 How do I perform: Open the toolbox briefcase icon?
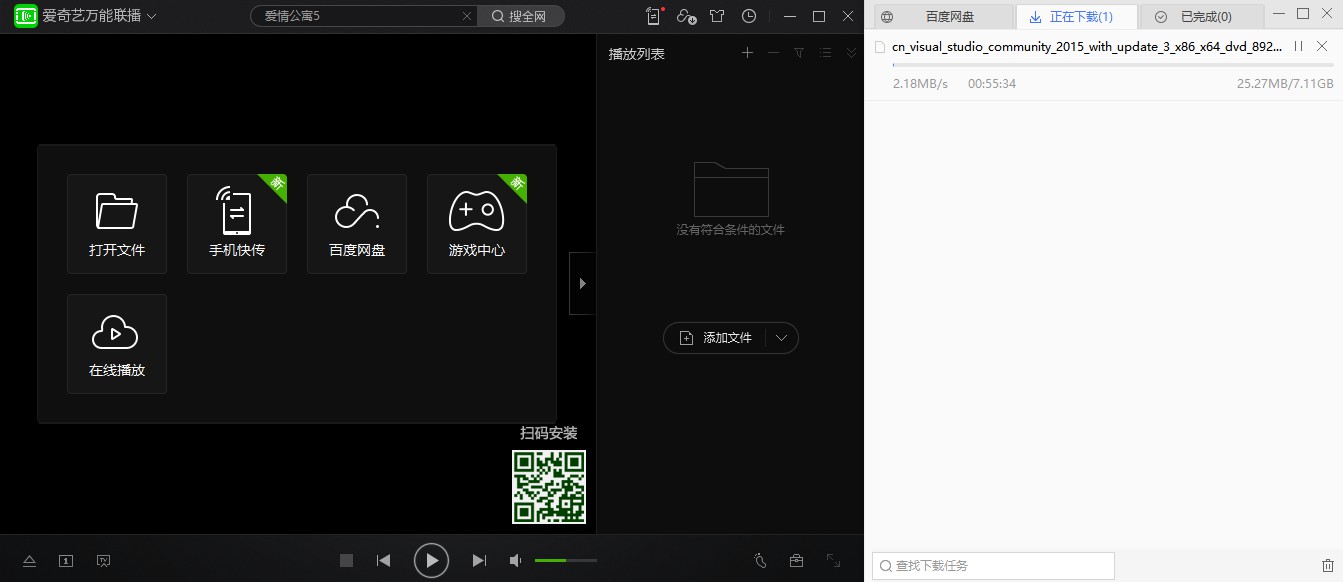click(796, 561)
